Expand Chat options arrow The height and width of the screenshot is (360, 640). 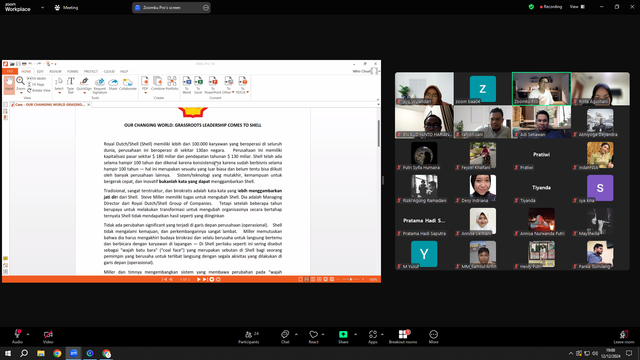click(x=296, y=334)
